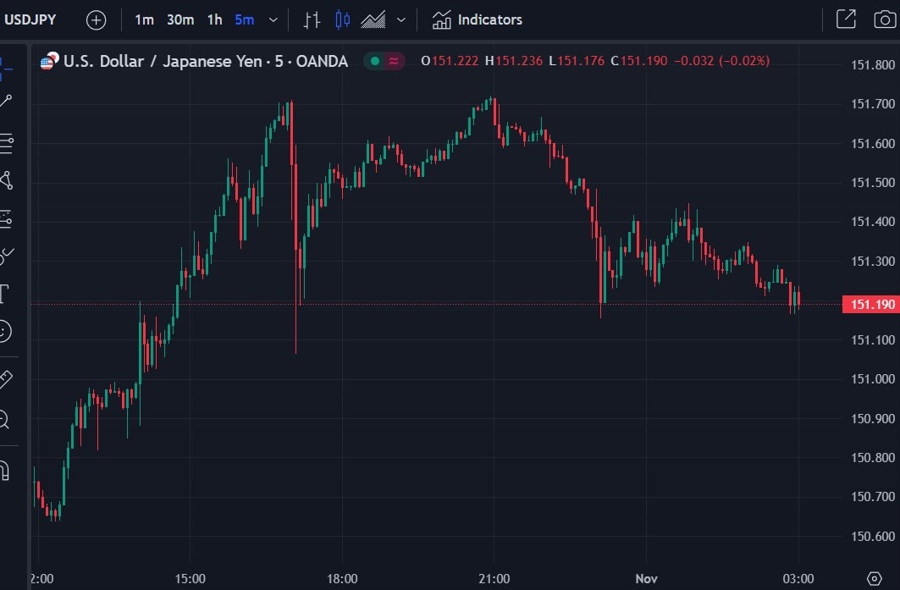
Task: Choose the Bars chart style icon
Action: point(312,20)
